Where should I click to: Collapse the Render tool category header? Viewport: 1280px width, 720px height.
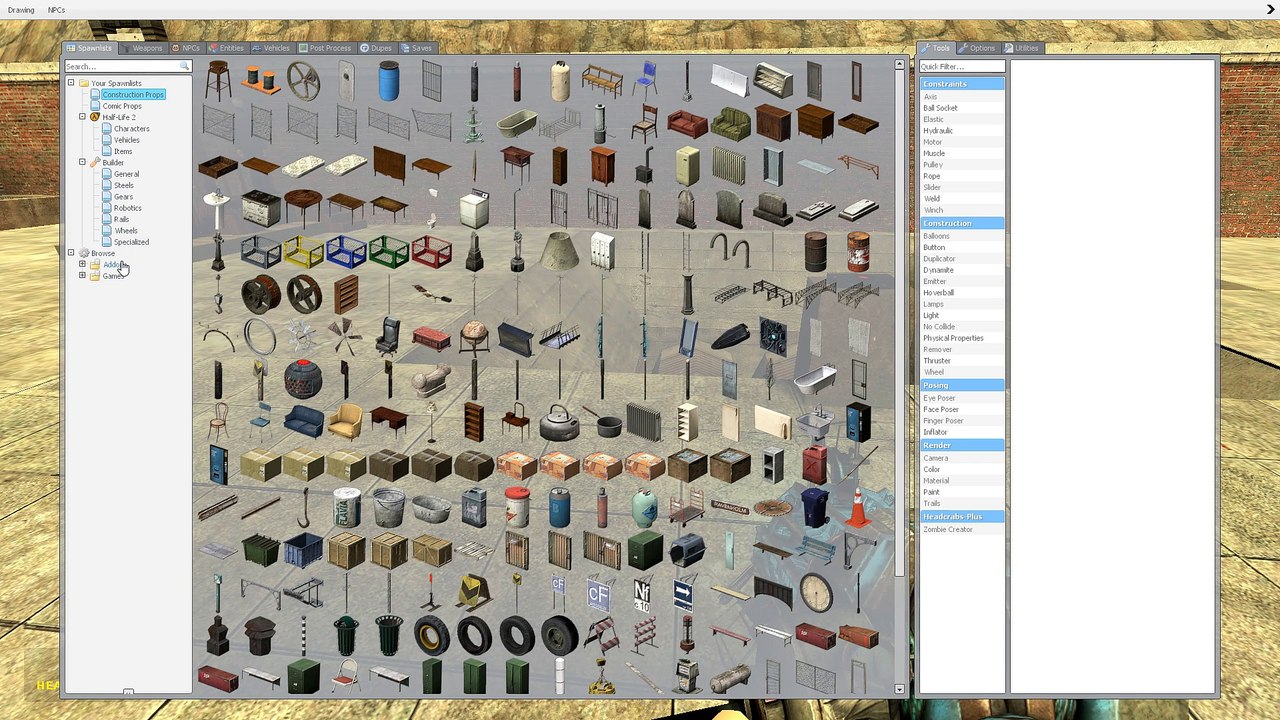pos(962,445)
